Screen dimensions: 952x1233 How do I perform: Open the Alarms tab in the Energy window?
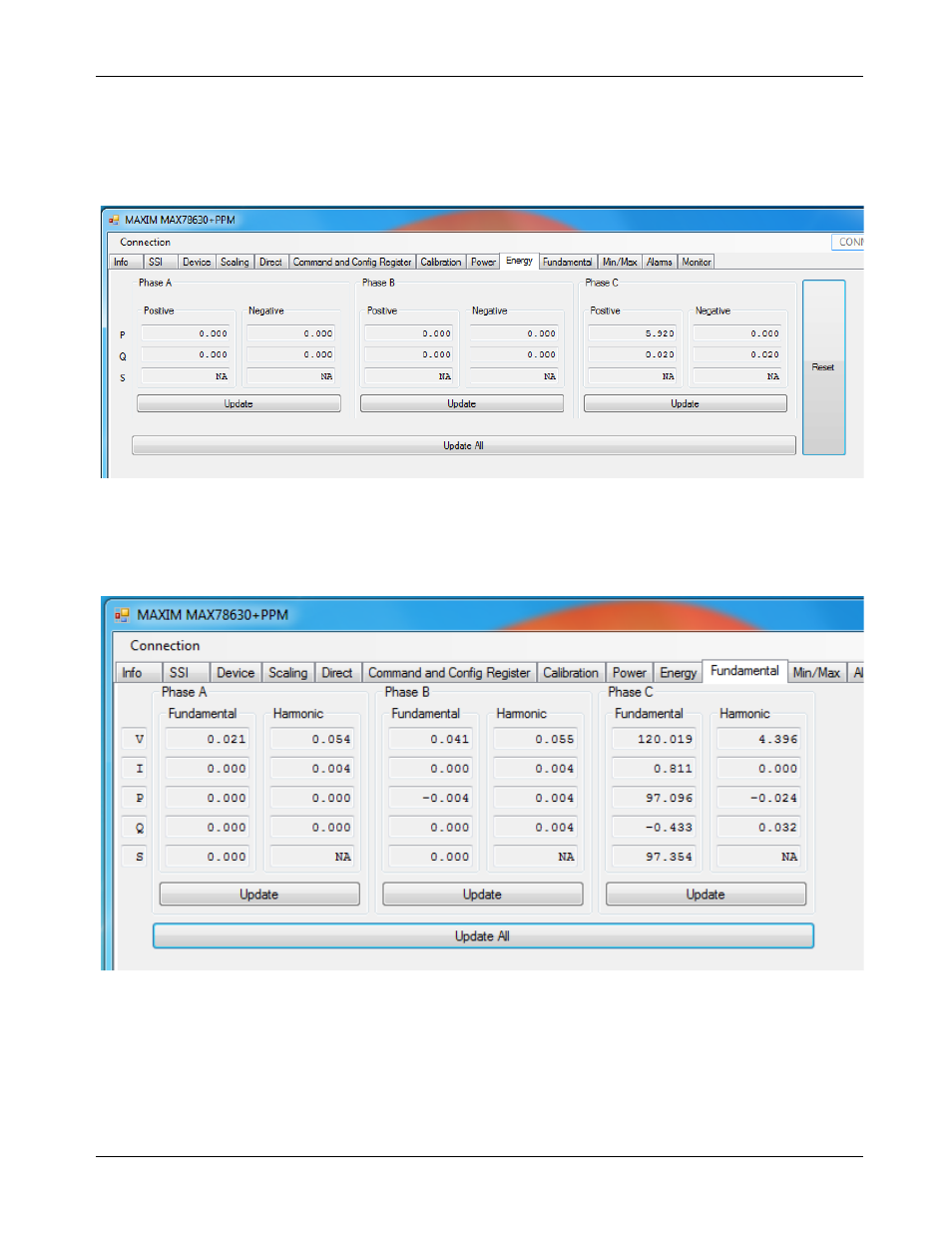click(x=660, y=263)
